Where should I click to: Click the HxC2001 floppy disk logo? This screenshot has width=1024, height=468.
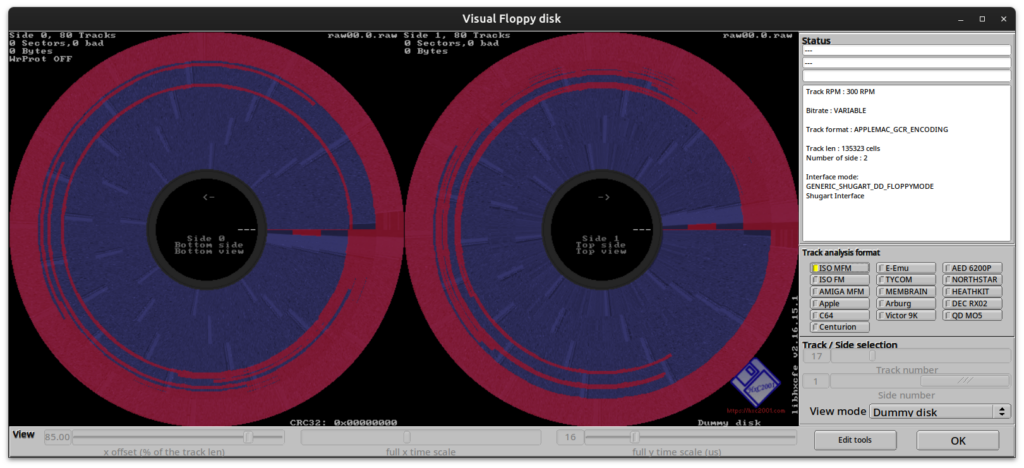[x=754, y=384]
